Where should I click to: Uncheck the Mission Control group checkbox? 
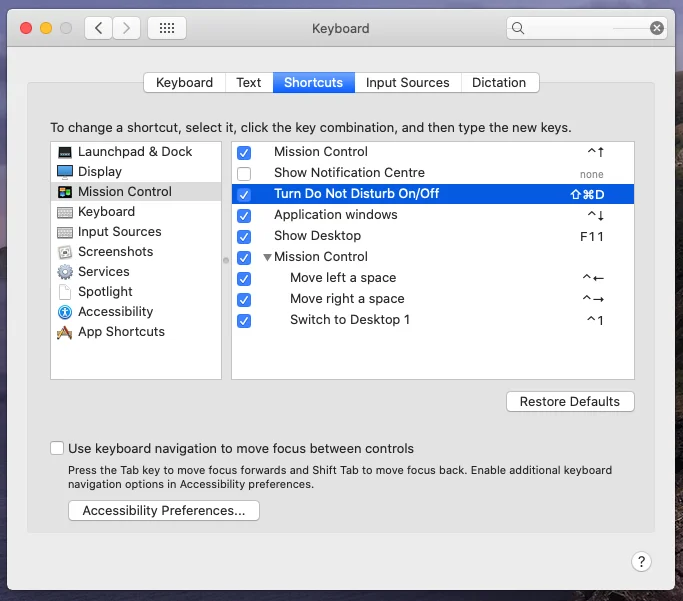coord(244,258)
